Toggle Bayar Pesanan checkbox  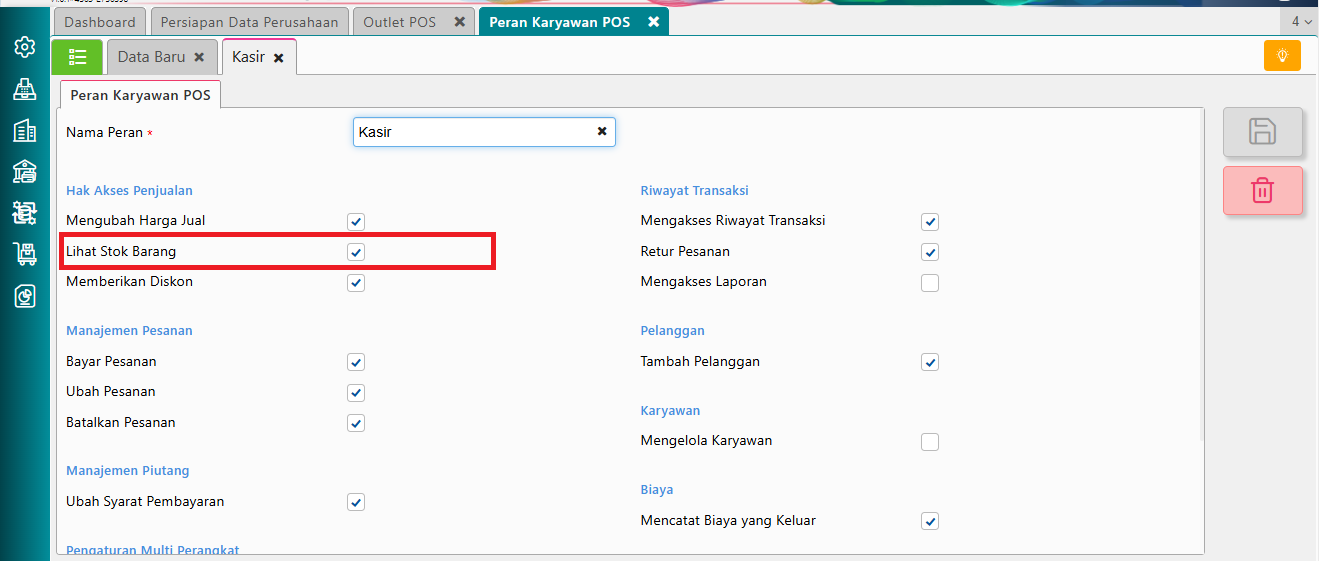coord(356,362)
